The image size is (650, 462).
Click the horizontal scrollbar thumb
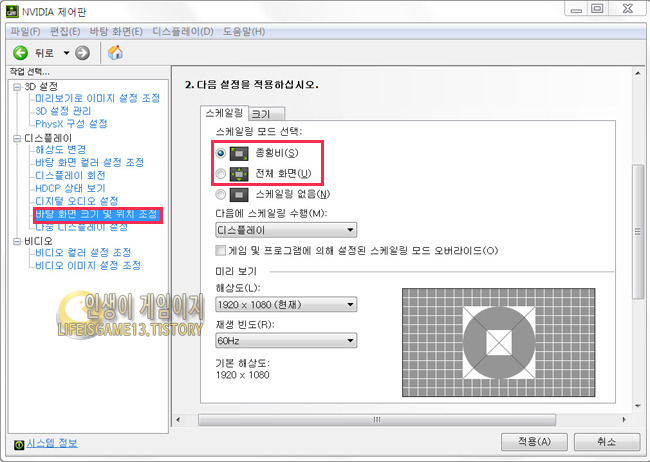(x=377, y=420)
